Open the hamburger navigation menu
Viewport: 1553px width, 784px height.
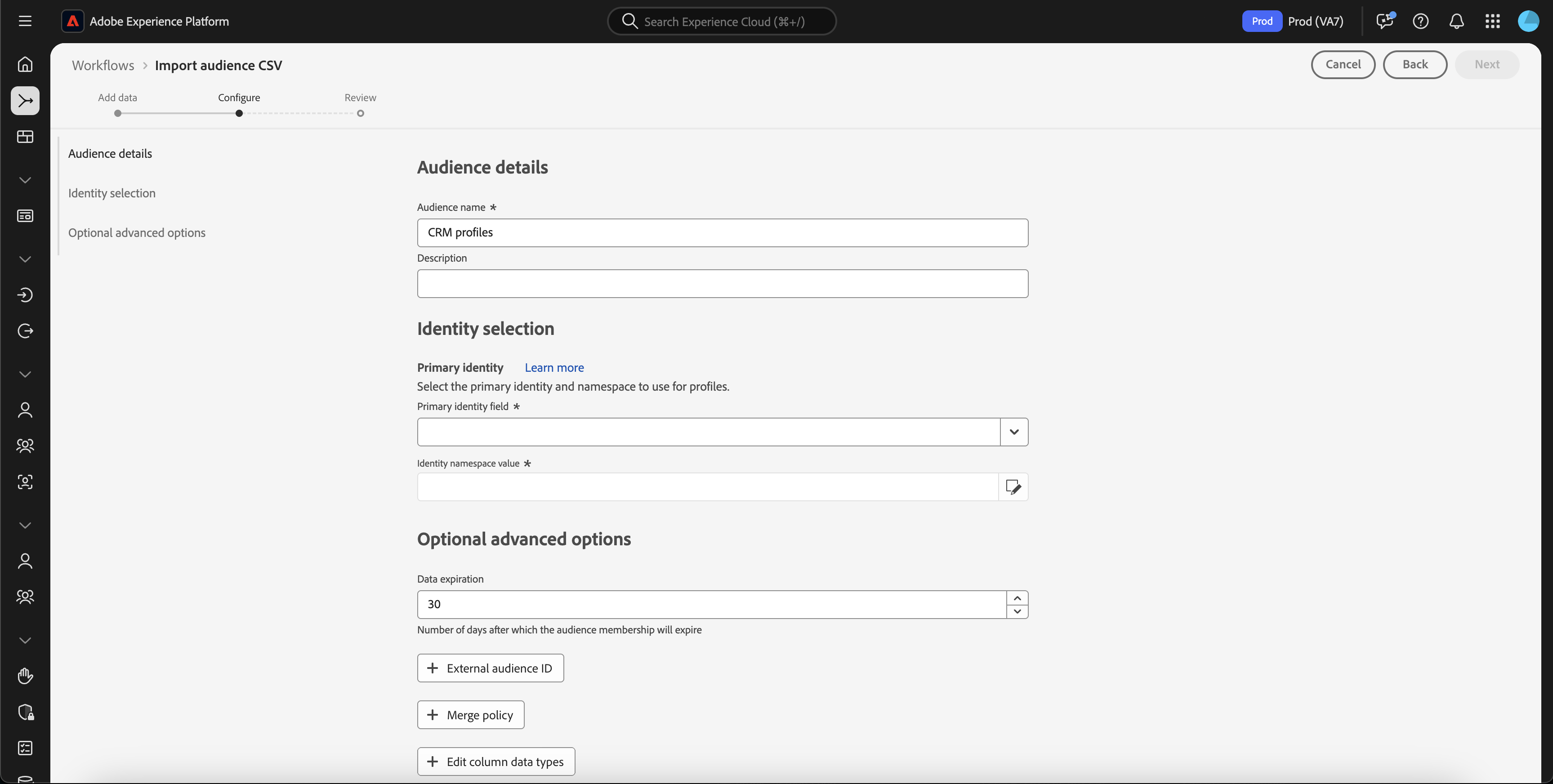click(25, 21)
